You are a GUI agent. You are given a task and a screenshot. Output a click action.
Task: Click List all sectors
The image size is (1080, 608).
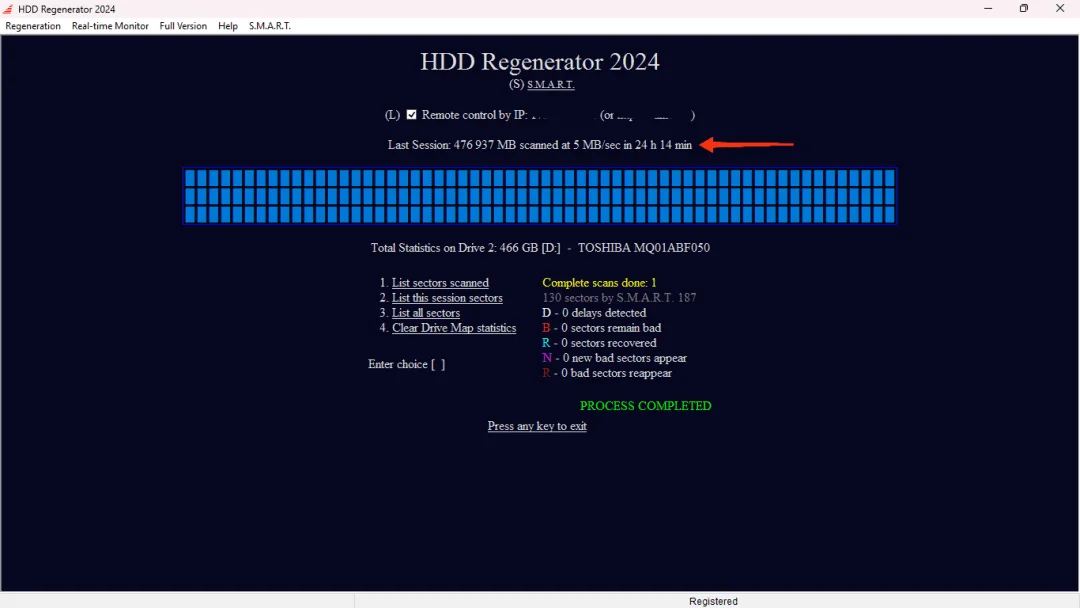[x=426, y=313]
